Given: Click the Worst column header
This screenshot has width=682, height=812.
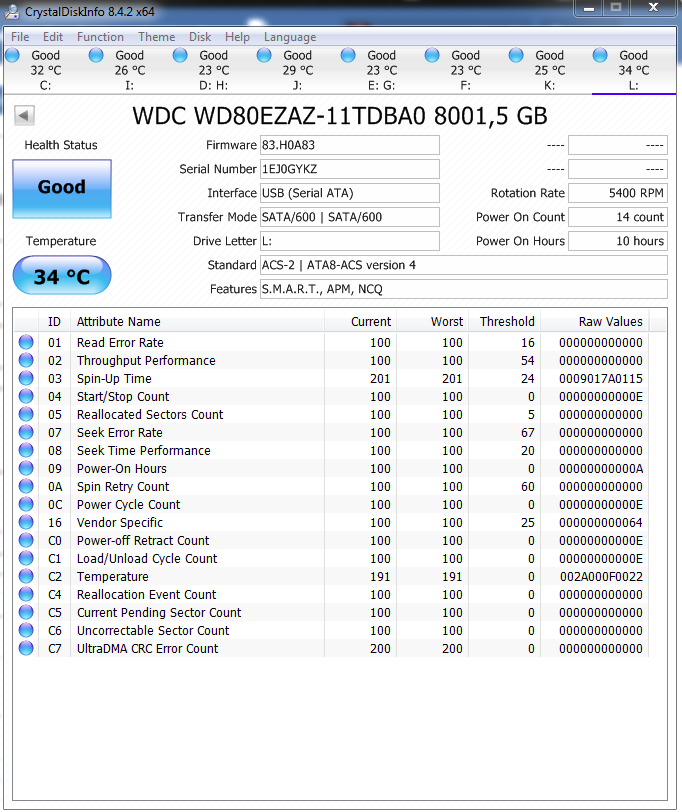Looking at the screenshot, I should click(x=432, y=322).
